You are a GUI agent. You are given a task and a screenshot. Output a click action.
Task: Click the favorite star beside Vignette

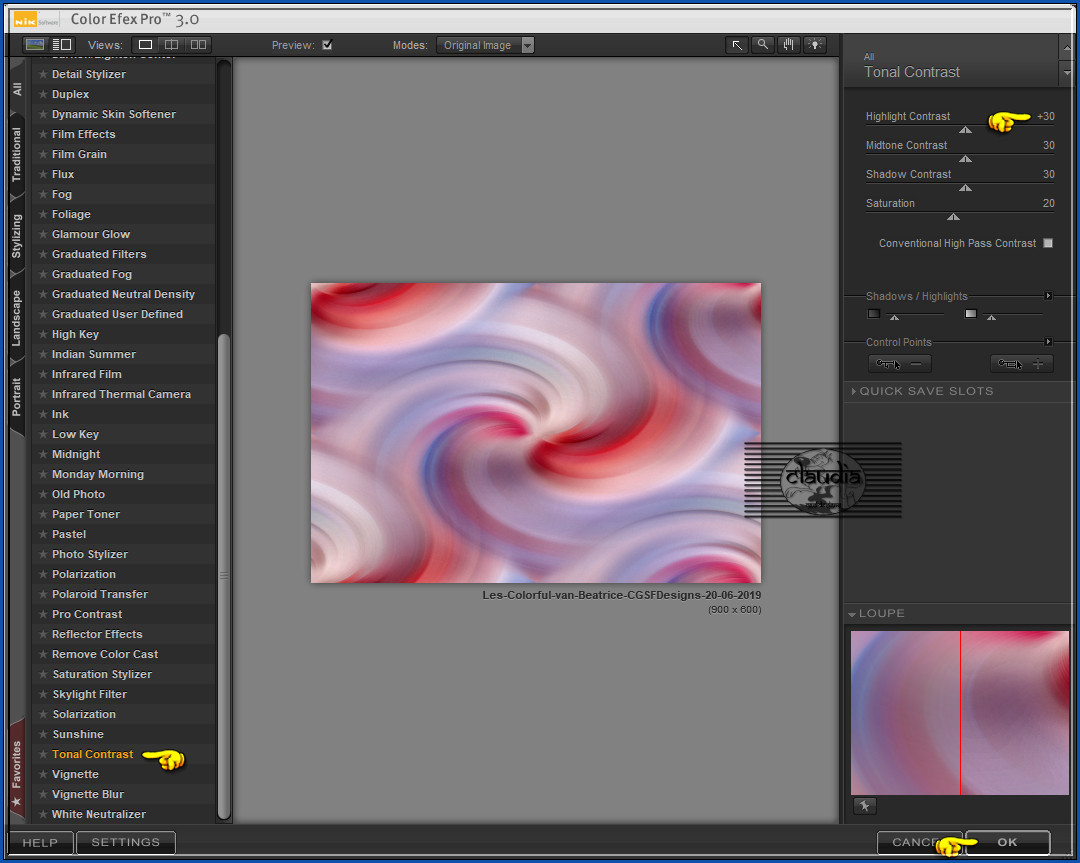click(43, 774)
